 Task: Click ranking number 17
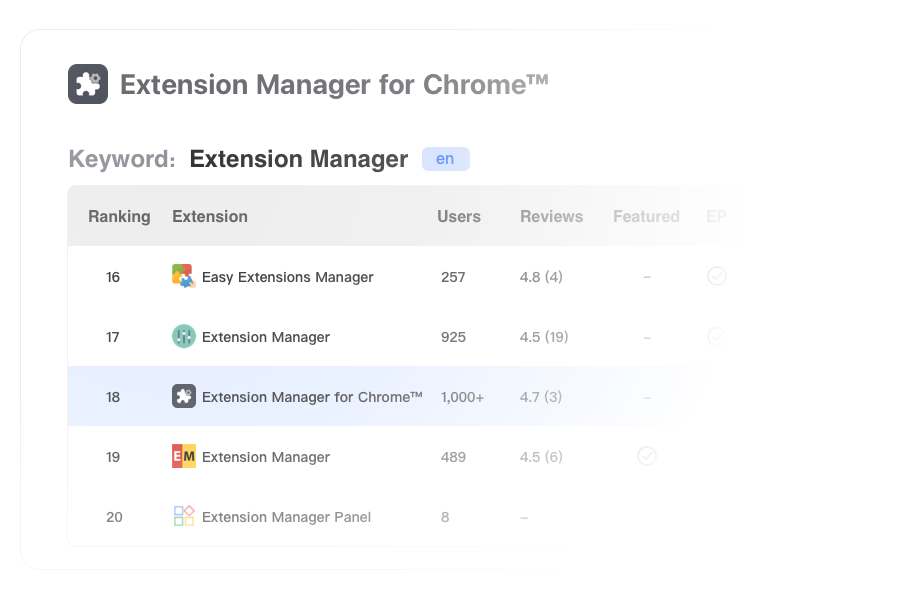click(x=113, y=337)
